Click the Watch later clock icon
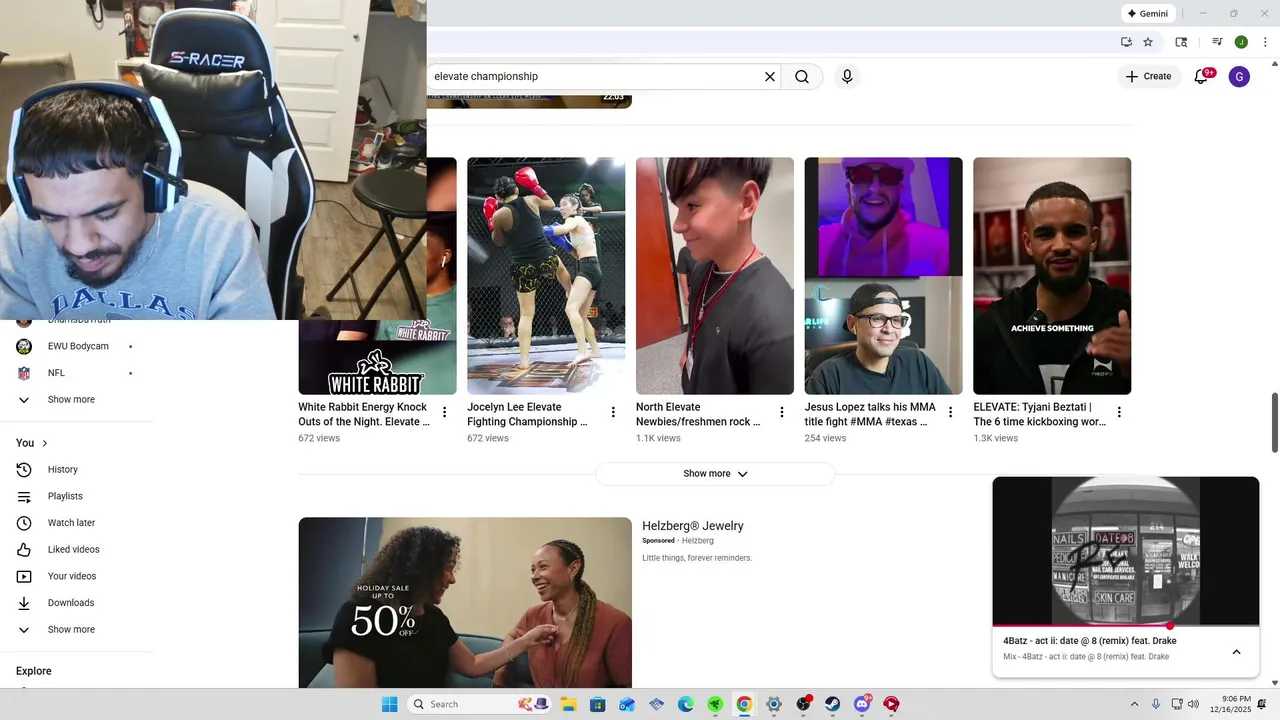The height and width of the screenshot is (720, 1280). pos(24,523)
